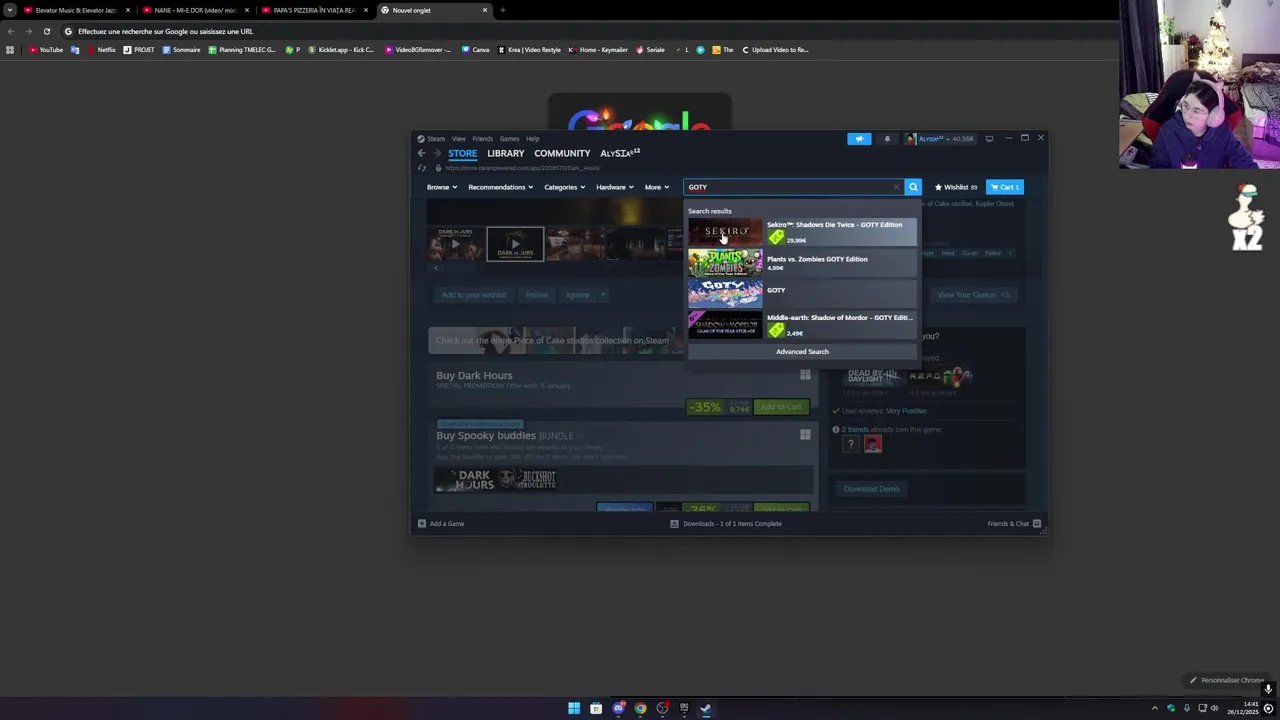Click the Ignore button
Screen dimensions: 1280x720
coord(577,295)
